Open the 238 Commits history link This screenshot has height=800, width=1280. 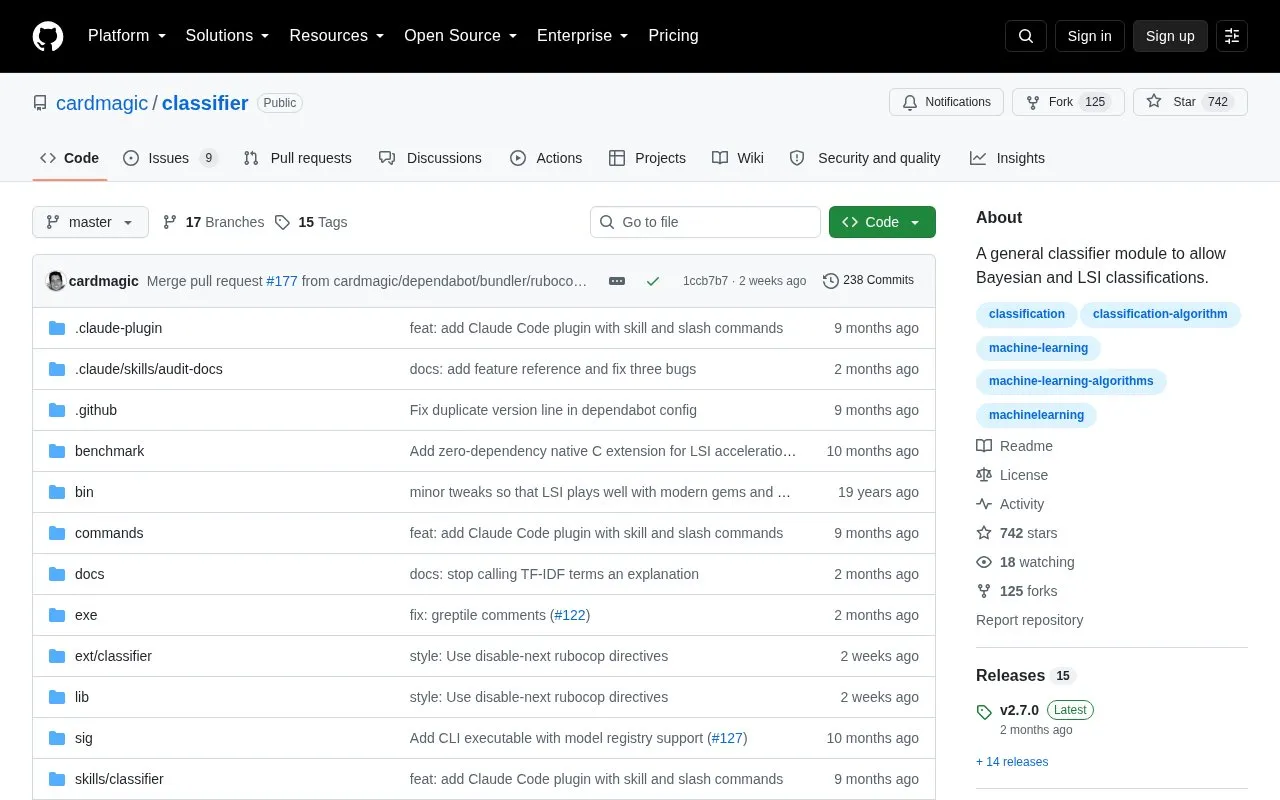coord(868,281)
